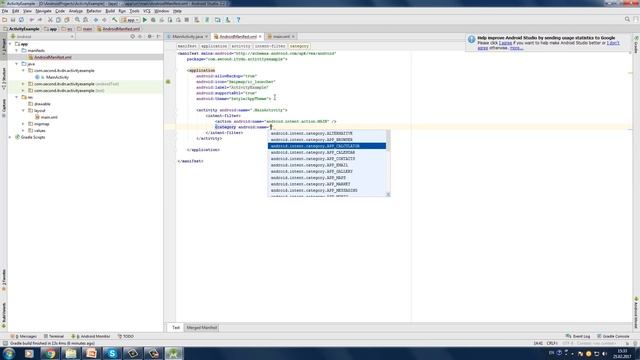Click the Replace toolbar icon
The height and width of the screenshot is (360, 640).
(x=85, y=20)
